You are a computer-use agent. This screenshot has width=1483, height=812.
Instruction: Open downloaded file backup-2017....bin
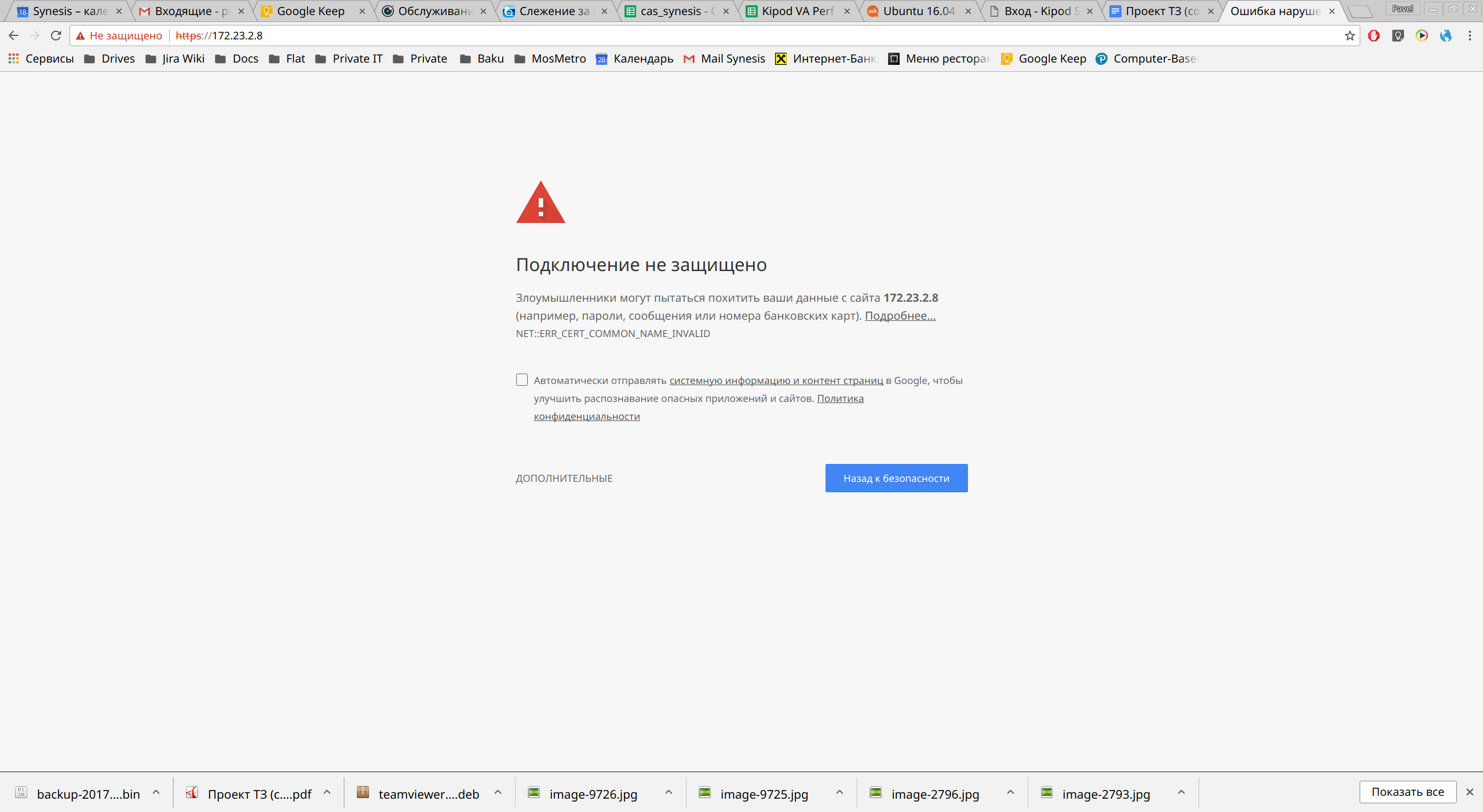point(78,793)
